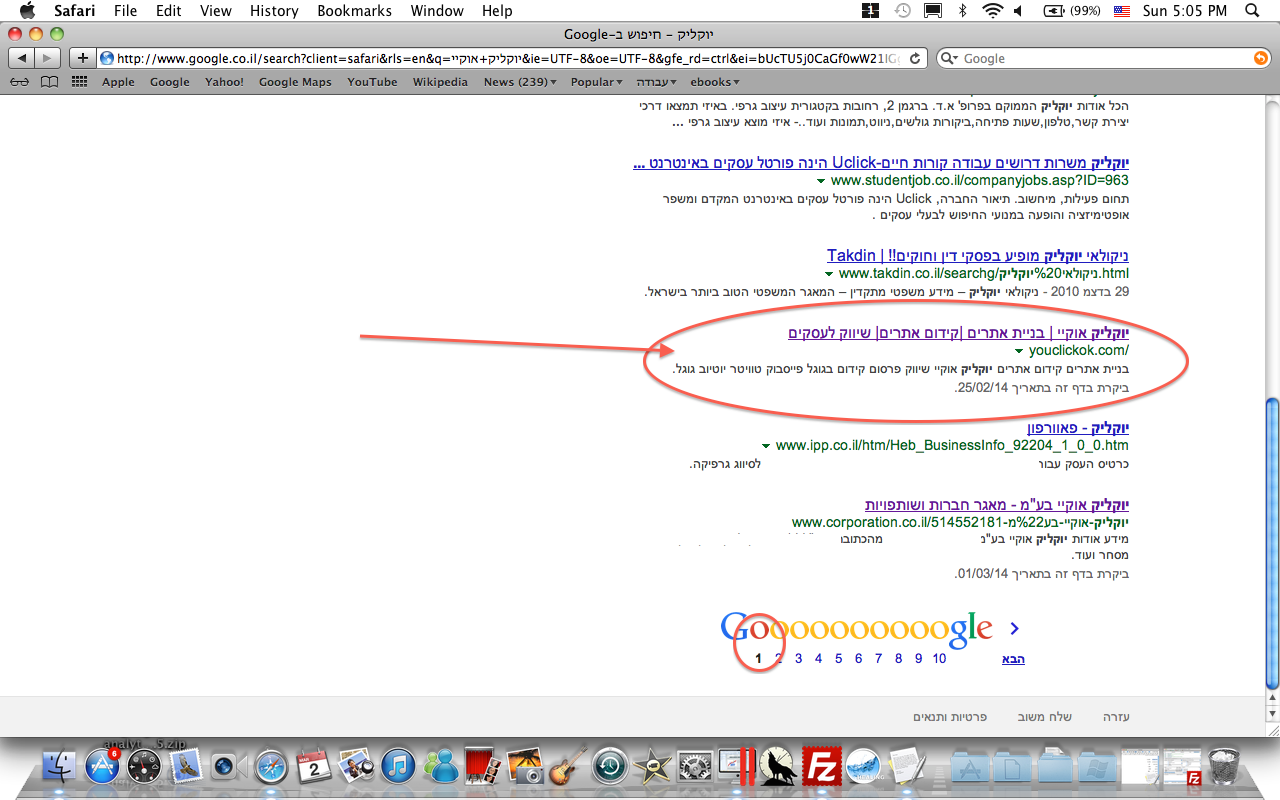Open Dashboard from the Dock
This screenshot has width=1280, height=800.
point(144,767)
